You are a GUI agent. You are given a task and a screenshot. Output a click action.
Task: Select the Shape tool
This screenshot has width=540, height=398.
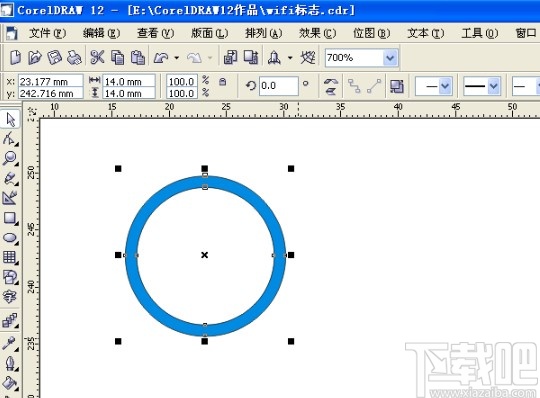coord(10,139)
